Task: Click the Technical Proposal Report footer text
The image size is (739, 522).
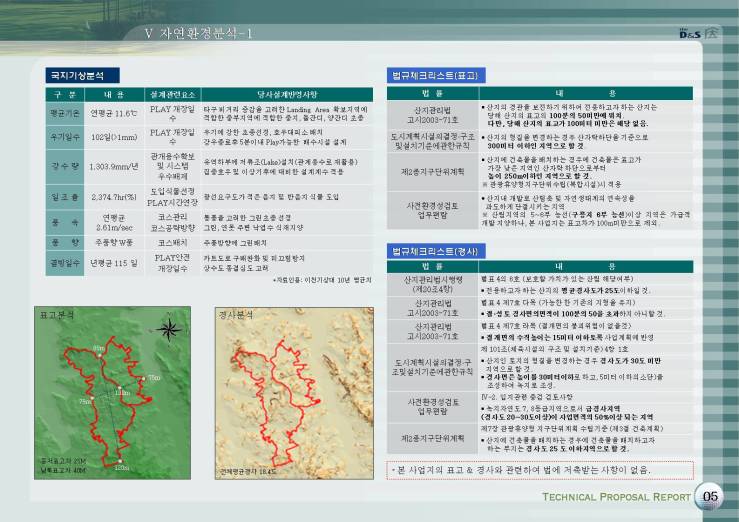Action: tap(615, 497)
